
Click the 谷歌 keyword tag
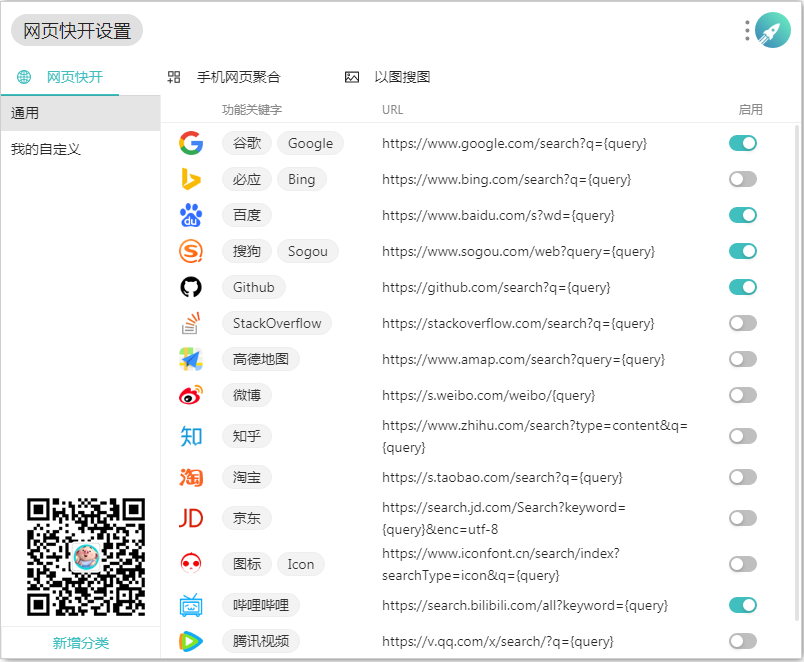[x=247, y=143]
